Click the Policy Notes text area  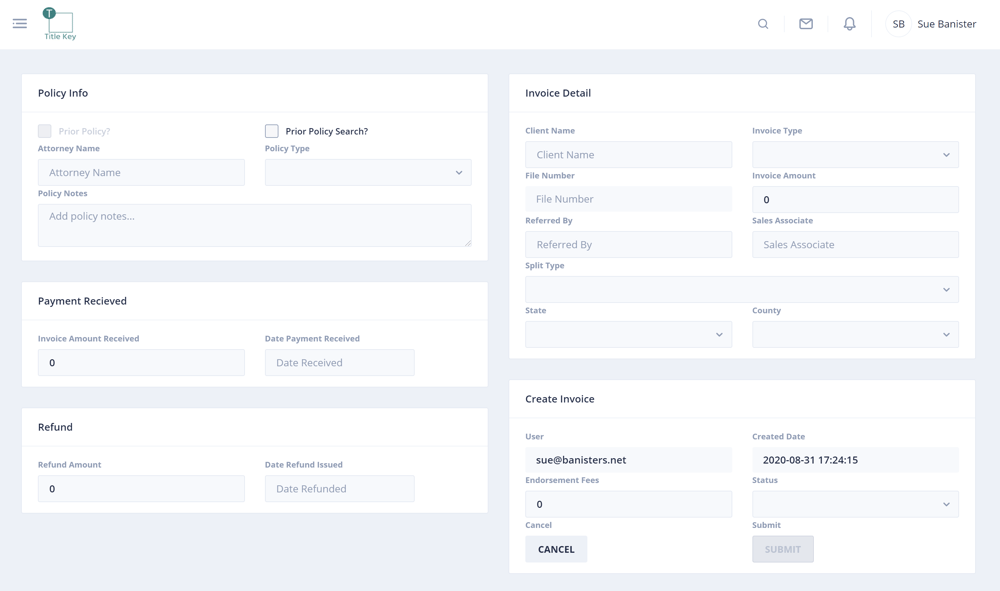pyautogui.click(x=254, y=225)
